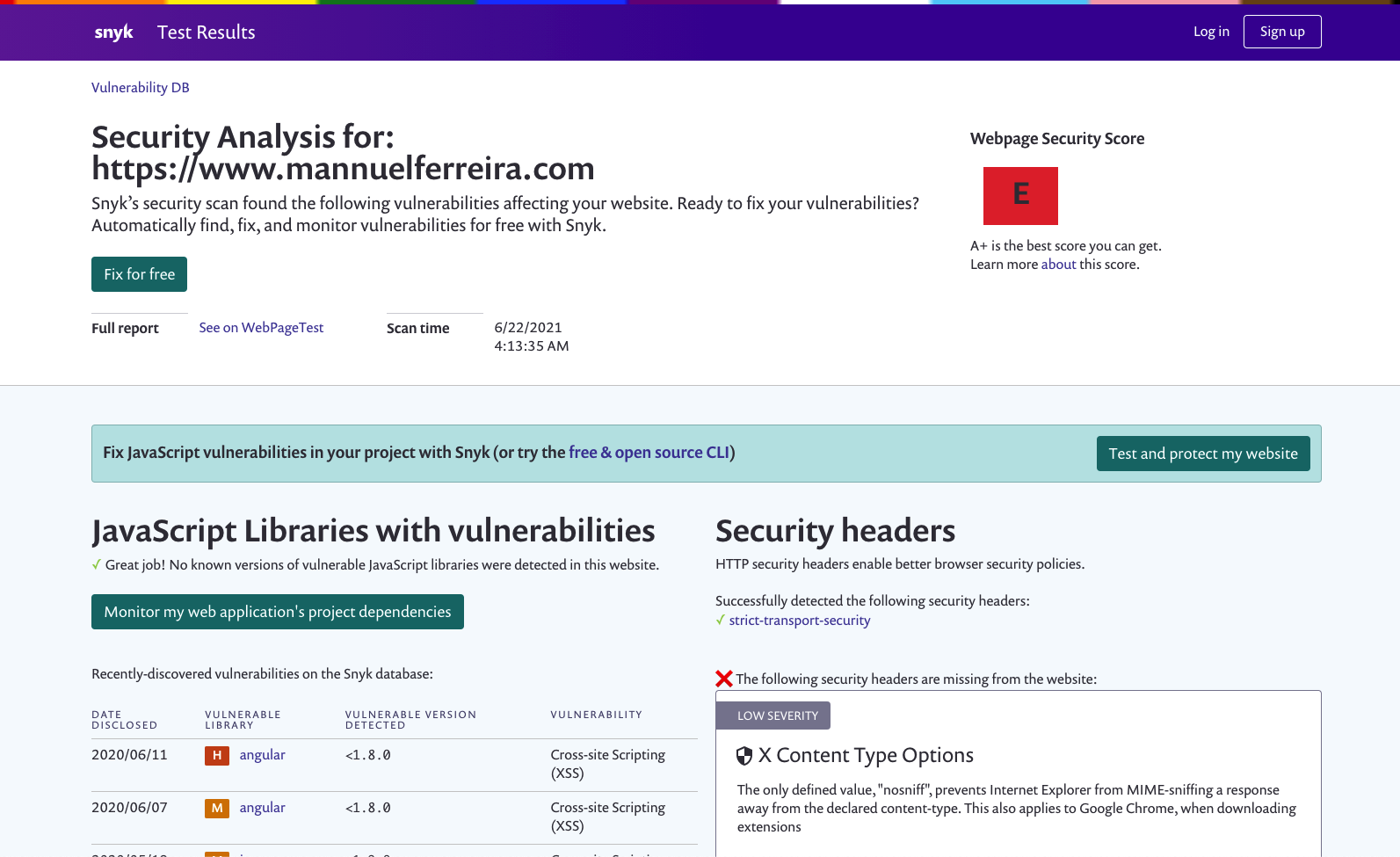Click the shield icon beside X Content Type Options
Viewport: 1400px width, 857px height.
point(744,756)
